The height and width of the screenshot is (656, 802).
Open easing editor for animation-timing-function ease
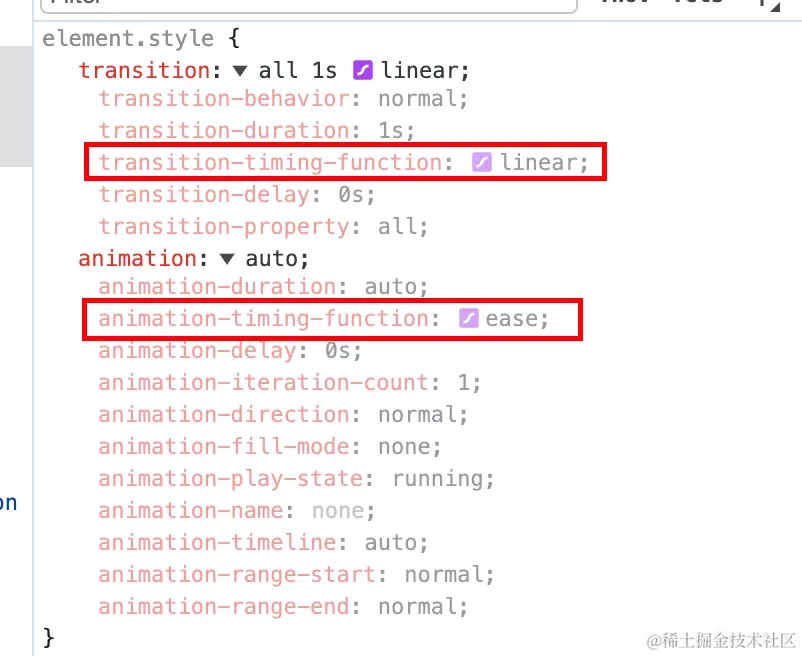click(x=469, y=319)
